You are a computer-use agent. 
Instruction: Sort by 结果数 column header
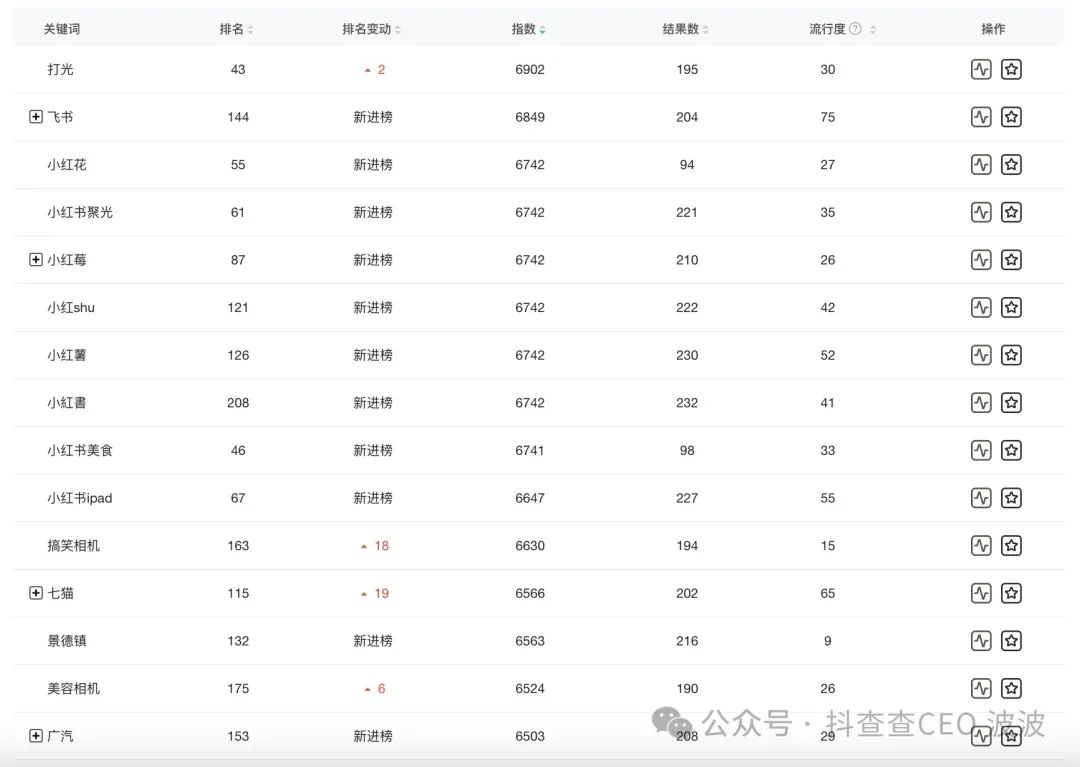(x=686, y=29)
